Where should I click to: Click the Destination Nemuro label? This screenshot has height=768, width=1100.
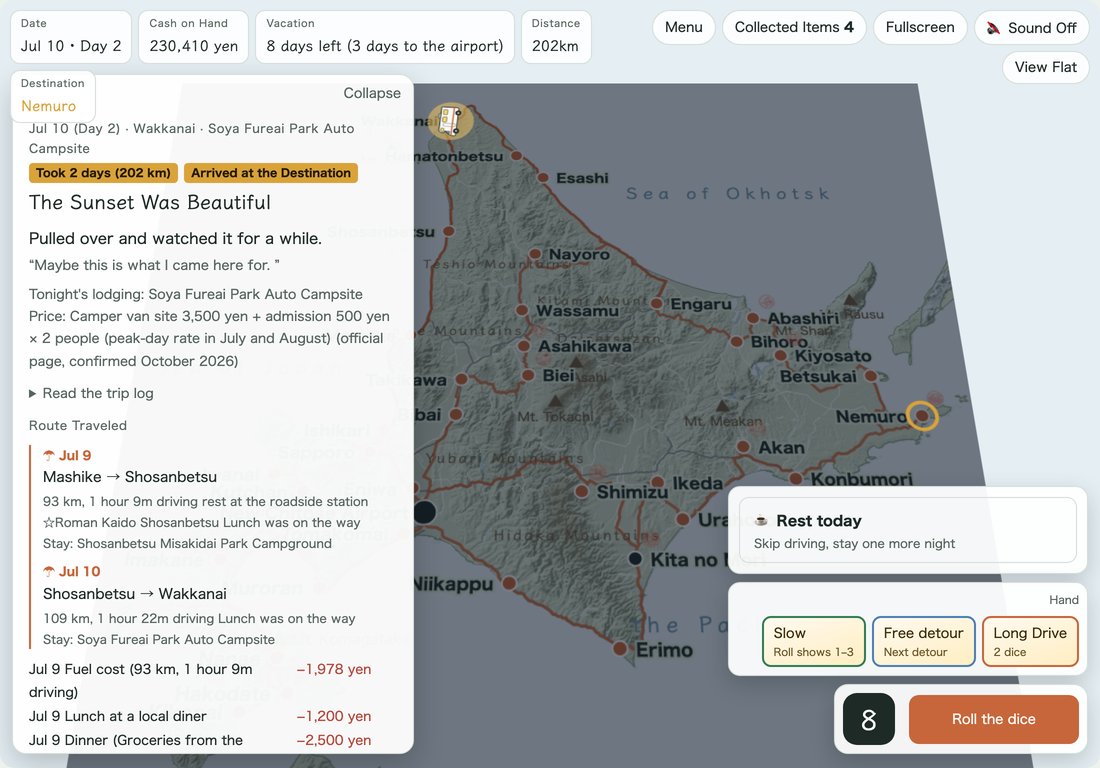[x=53, y=96]
